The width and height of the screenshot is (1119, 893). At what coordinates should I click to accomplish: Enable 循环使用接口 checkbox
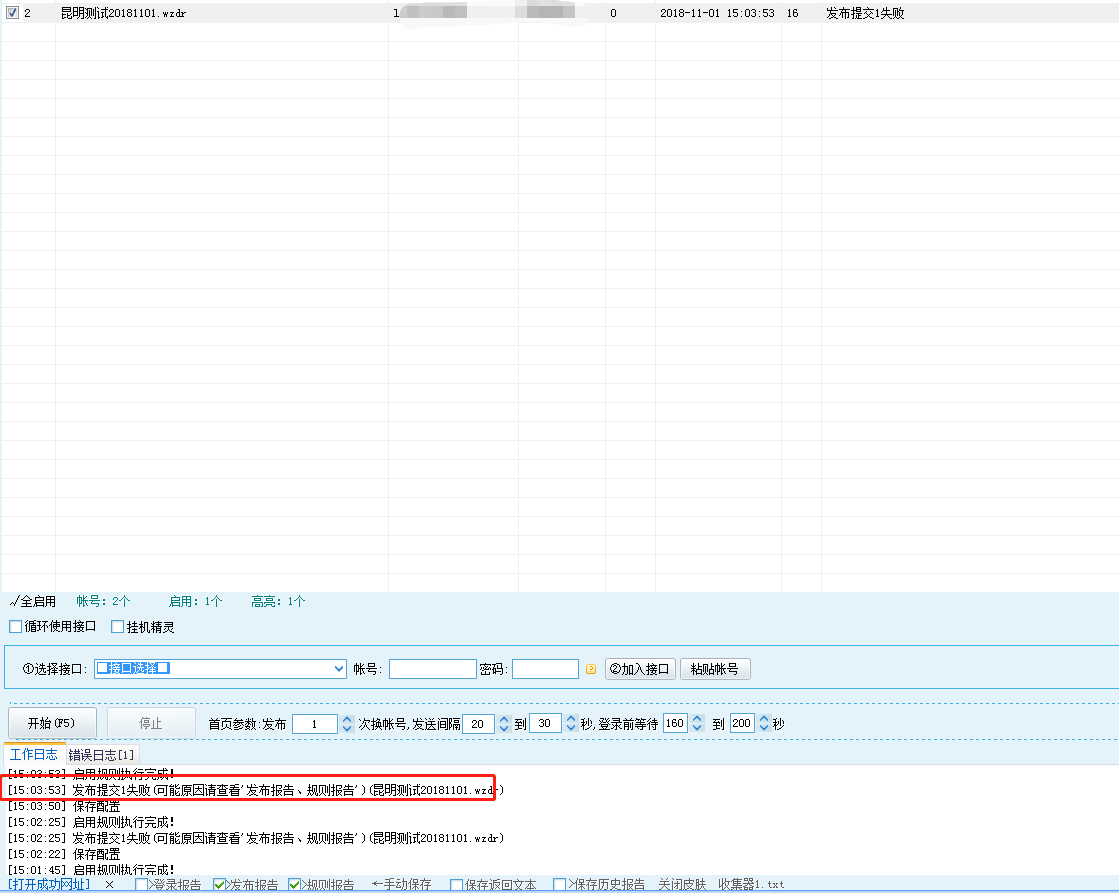[15, 627]
